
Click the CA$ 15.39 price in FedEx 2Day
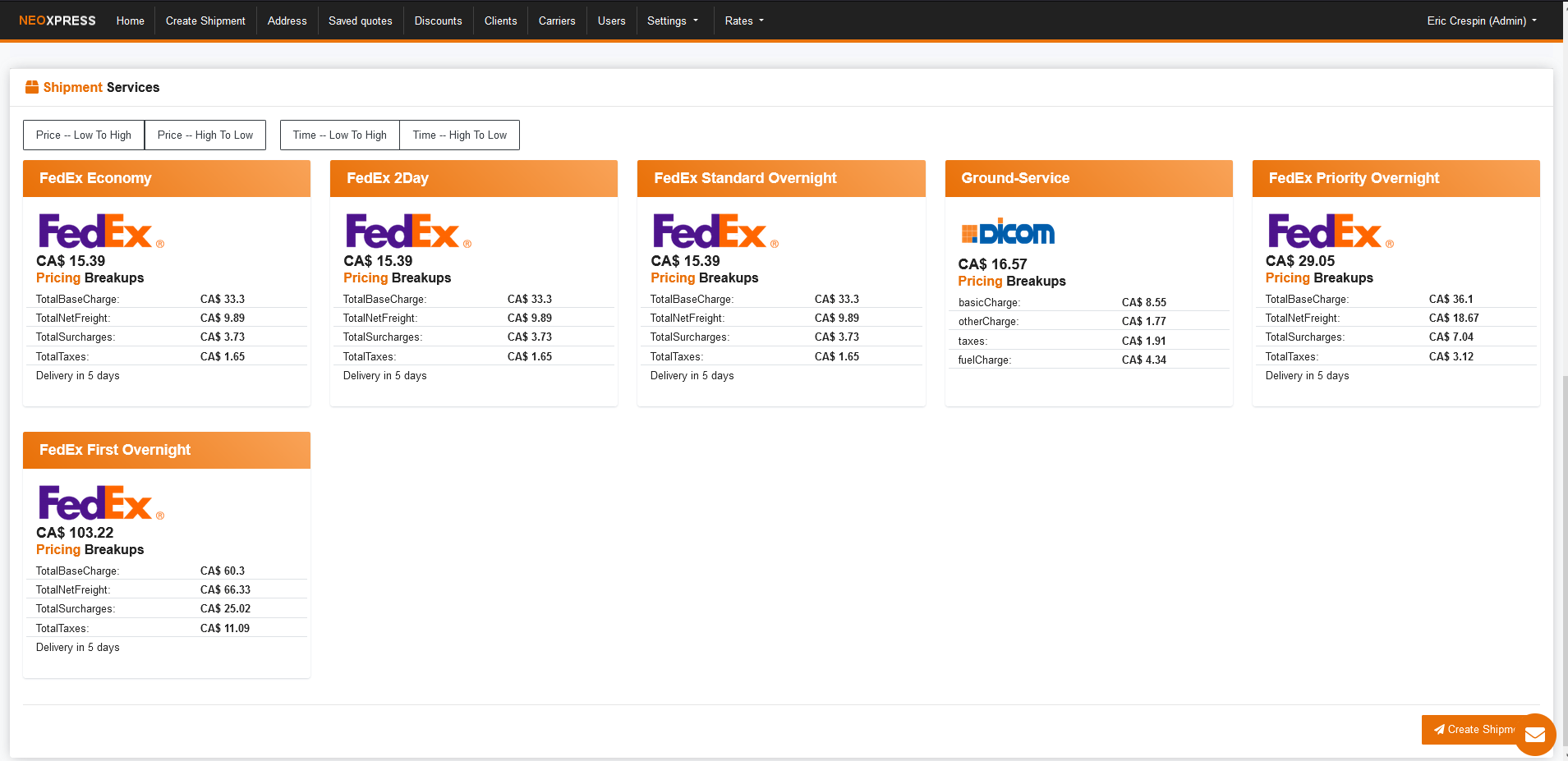tap(378, 261)
